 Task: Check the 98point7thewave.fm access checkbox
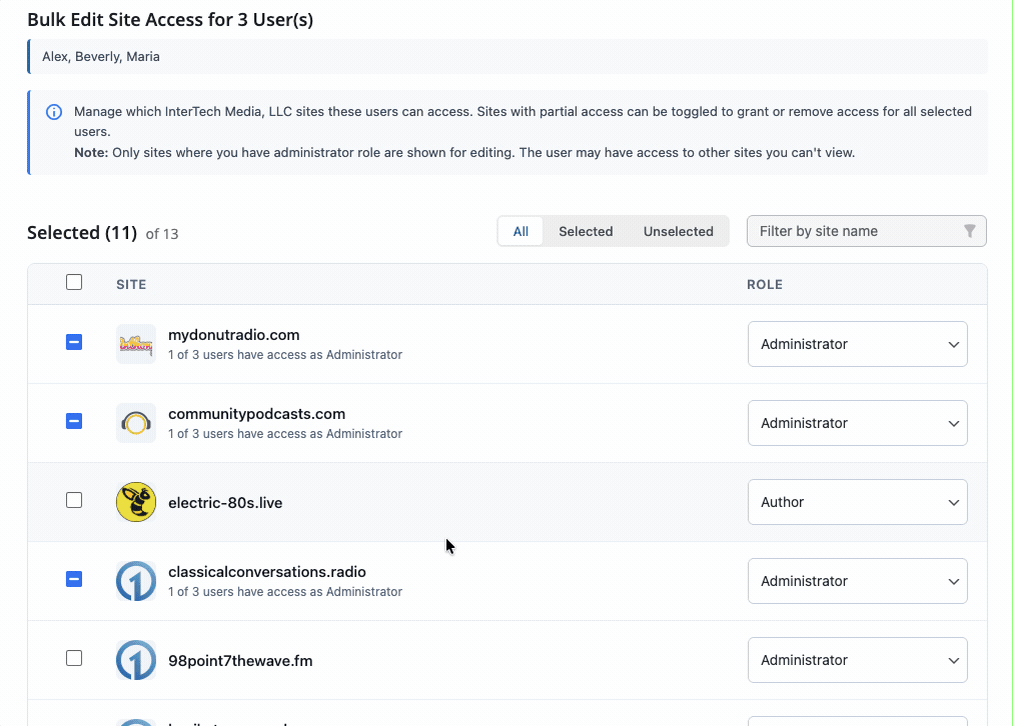[74, 658]
